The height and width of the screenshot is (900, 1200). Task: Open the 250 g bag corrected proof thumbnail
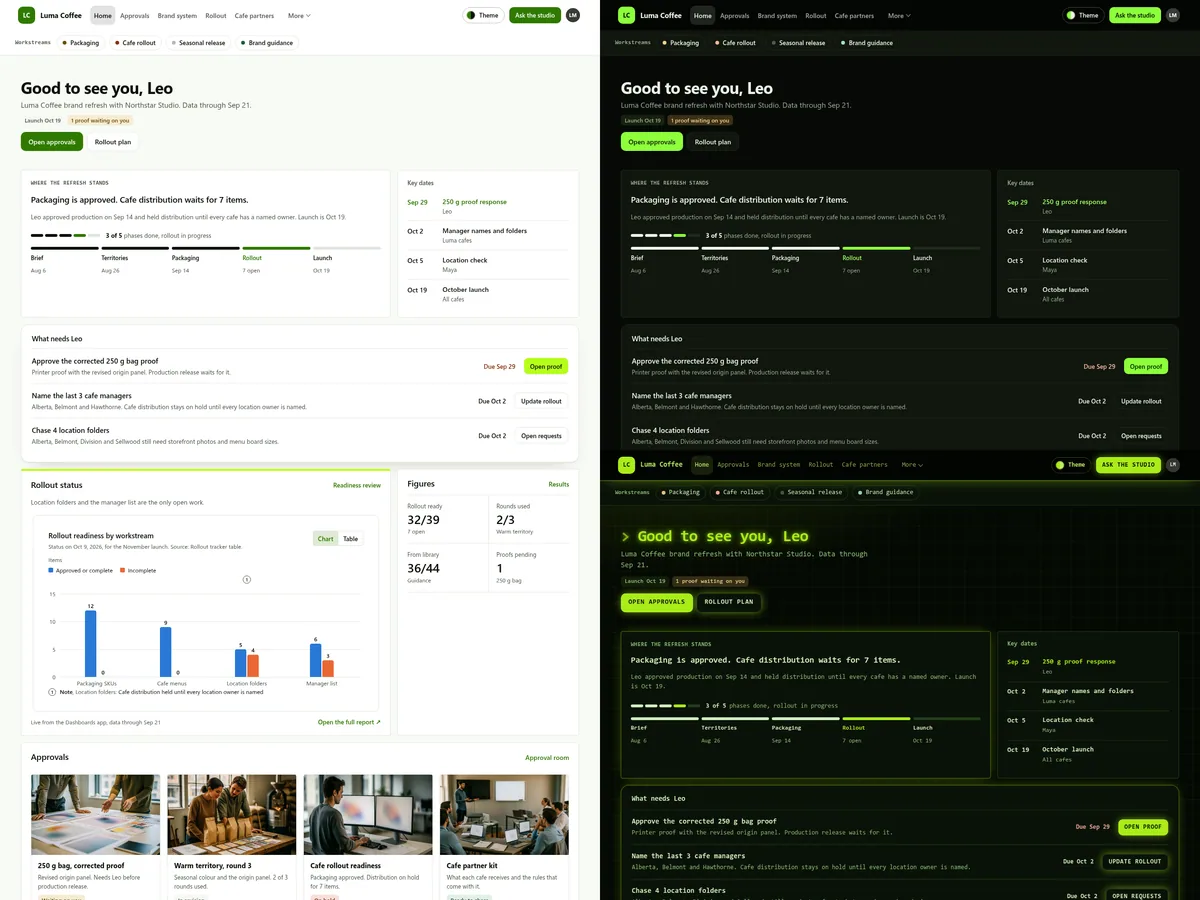tap(96, 814)
